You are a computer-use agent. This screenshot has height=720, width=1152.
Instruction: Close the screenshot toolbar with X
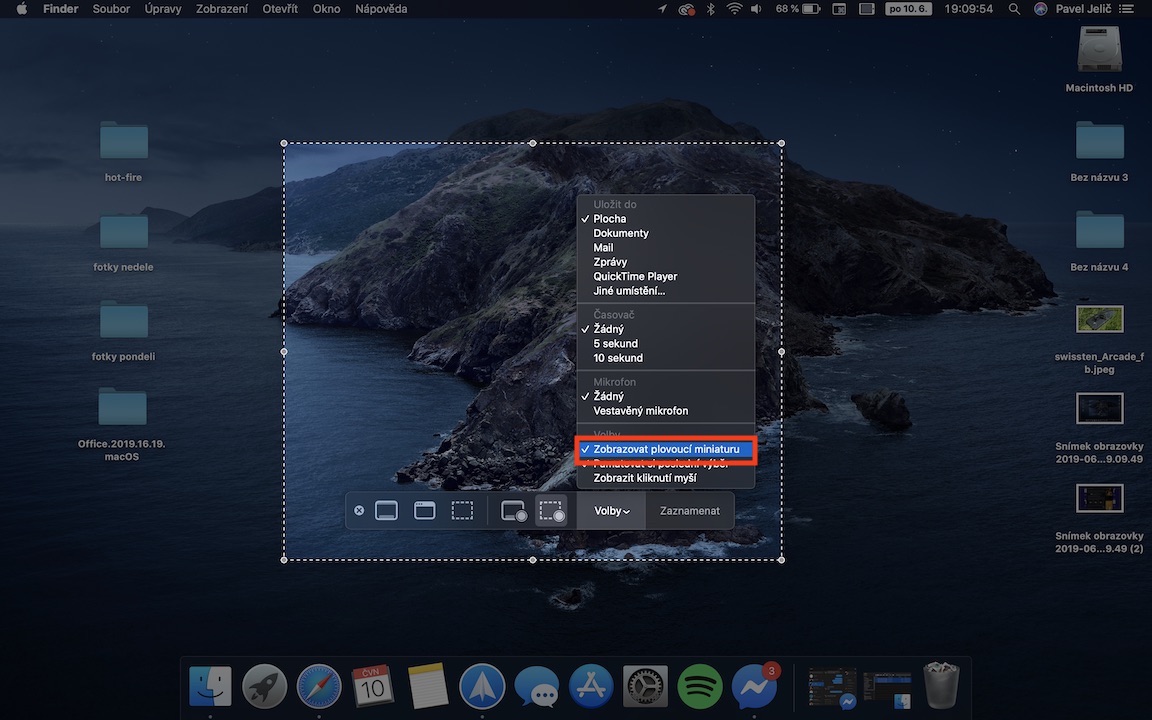[359, 511]
